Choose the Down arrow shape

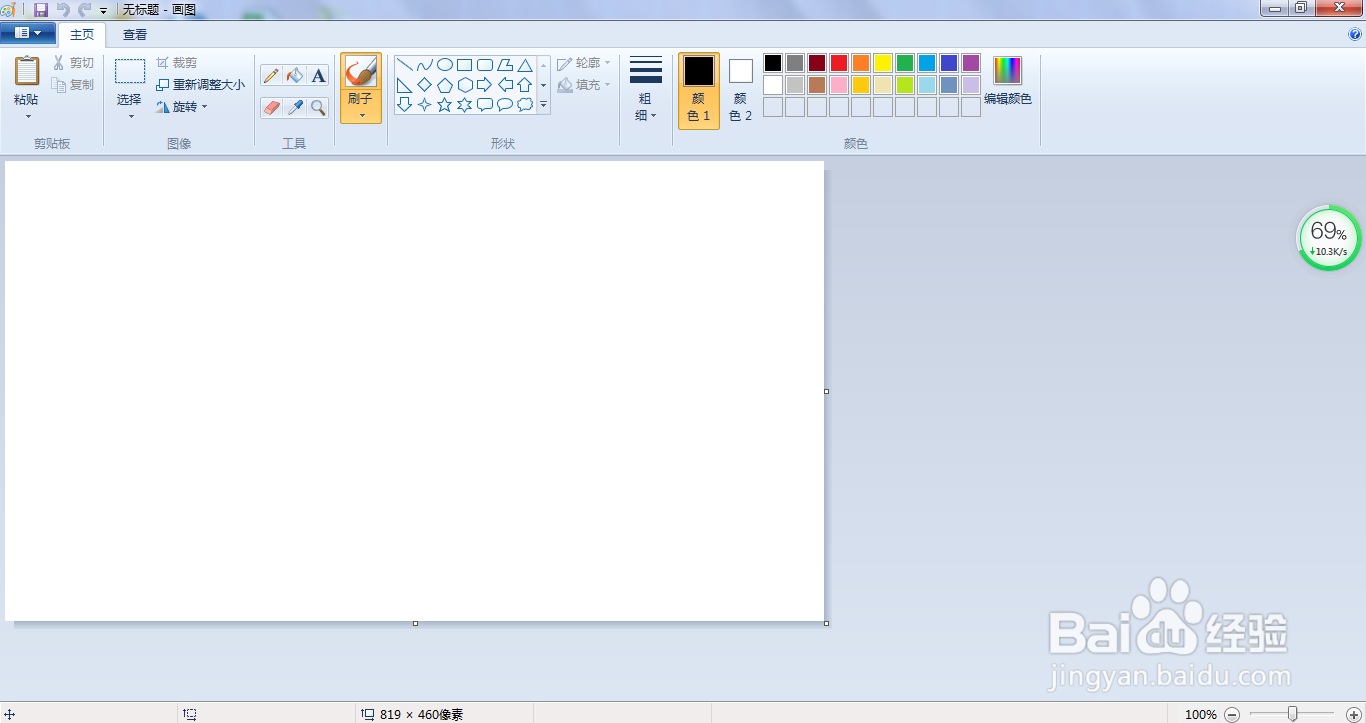pyautogui.click(x=405, y=105)
